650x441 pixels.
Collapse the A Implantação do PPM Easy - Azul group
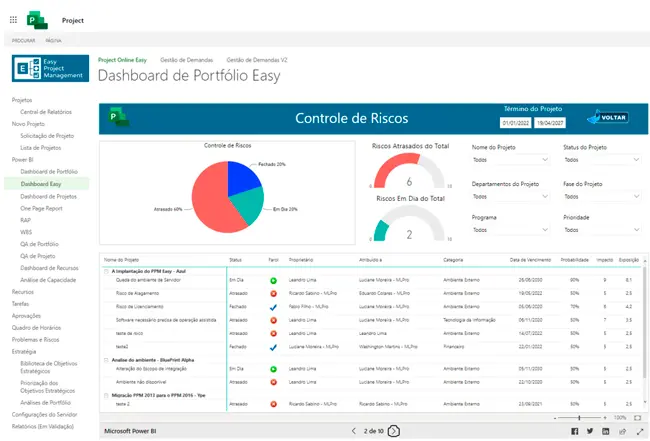106,271
